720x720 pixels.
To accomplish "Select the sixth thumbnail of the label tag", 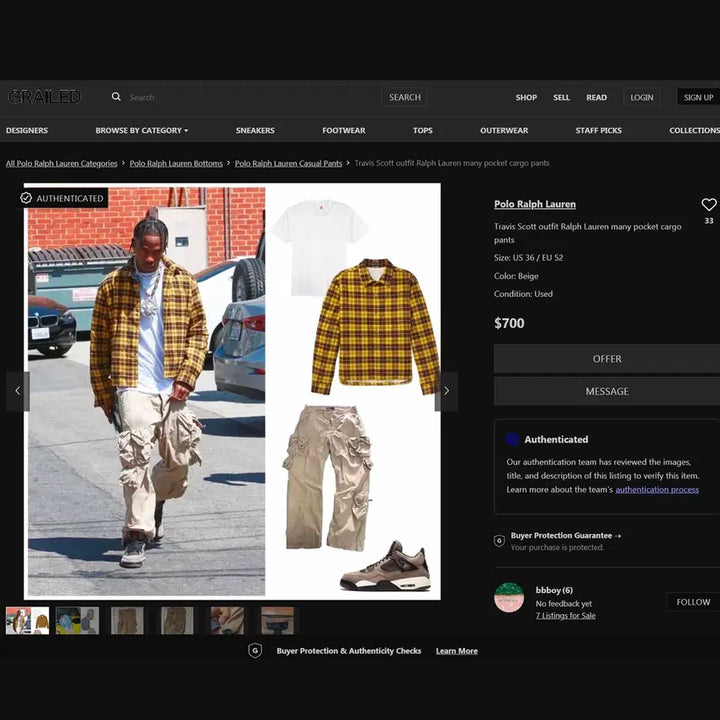I will 277,621.
